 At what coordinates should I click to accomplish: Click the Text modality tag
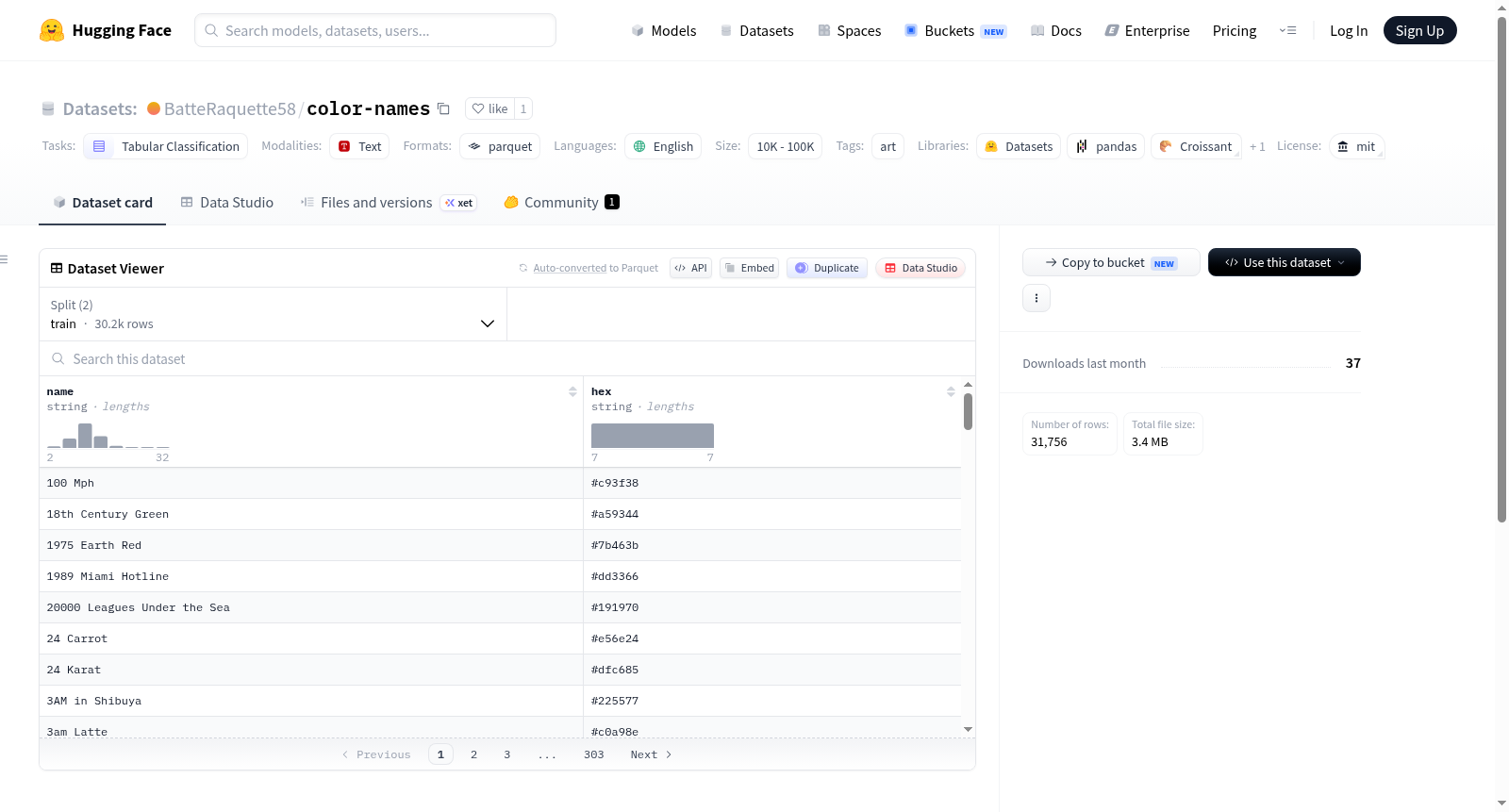[359, 146]
